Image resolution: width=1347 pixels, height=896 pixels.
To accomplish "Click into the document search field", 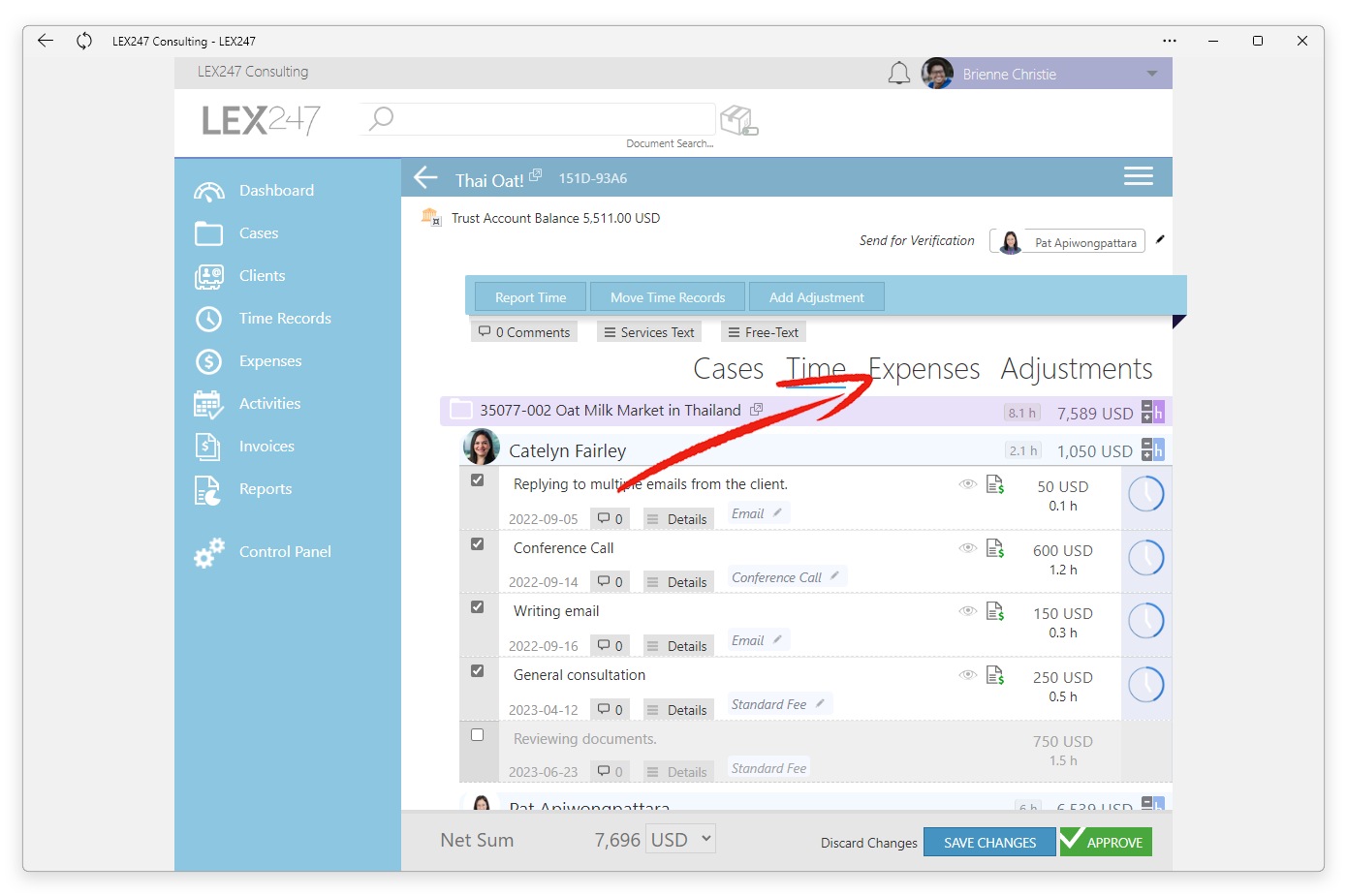I will coord(538,119).
